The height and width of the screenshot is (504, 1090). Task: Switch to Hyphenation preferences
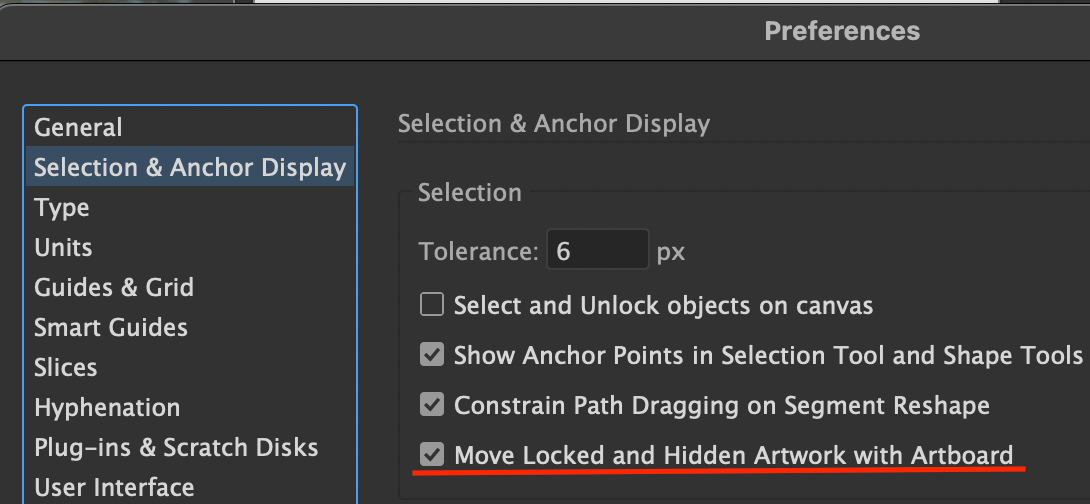107,408
